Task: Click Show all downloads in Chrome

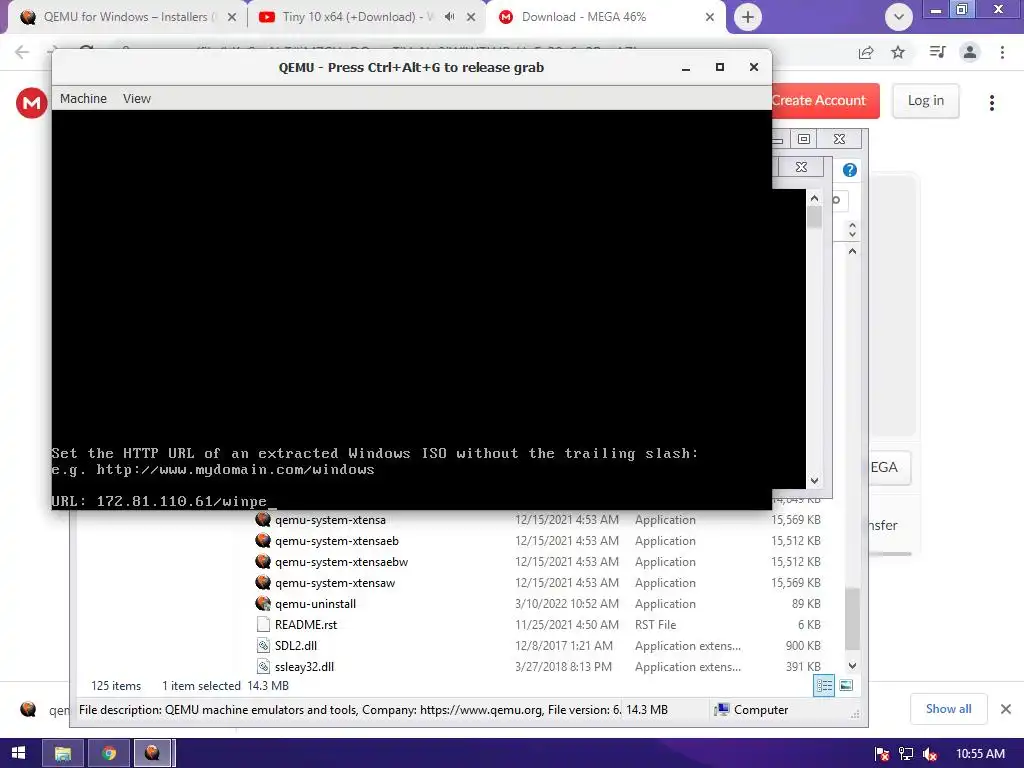Action: [x=948, y=709]
